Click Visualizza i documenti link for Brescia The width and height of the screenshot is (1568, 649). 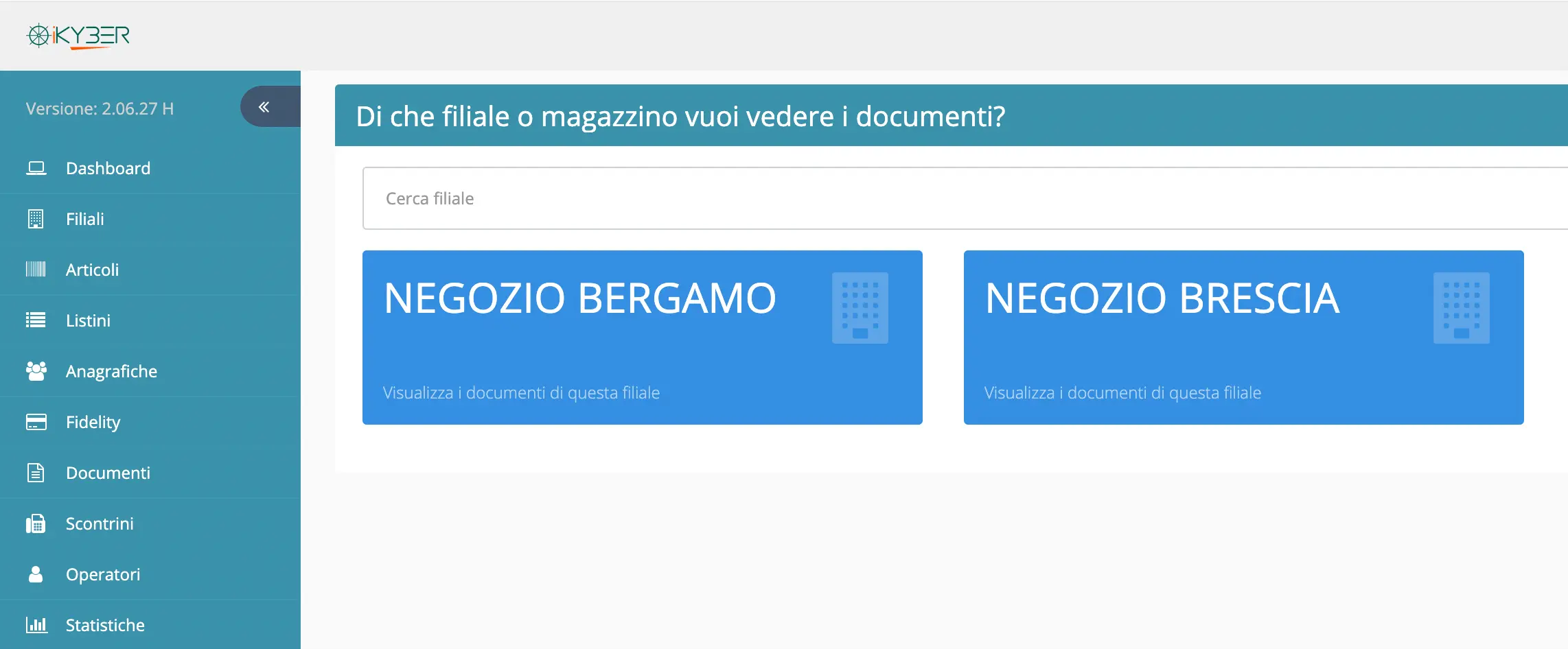click(x=1122, y=393)
